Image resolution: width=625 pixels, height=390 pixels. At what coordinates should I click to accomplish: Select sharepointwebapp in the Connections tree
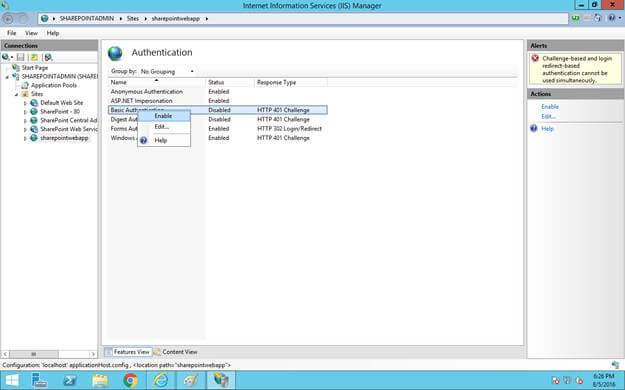tap(64, 138)
